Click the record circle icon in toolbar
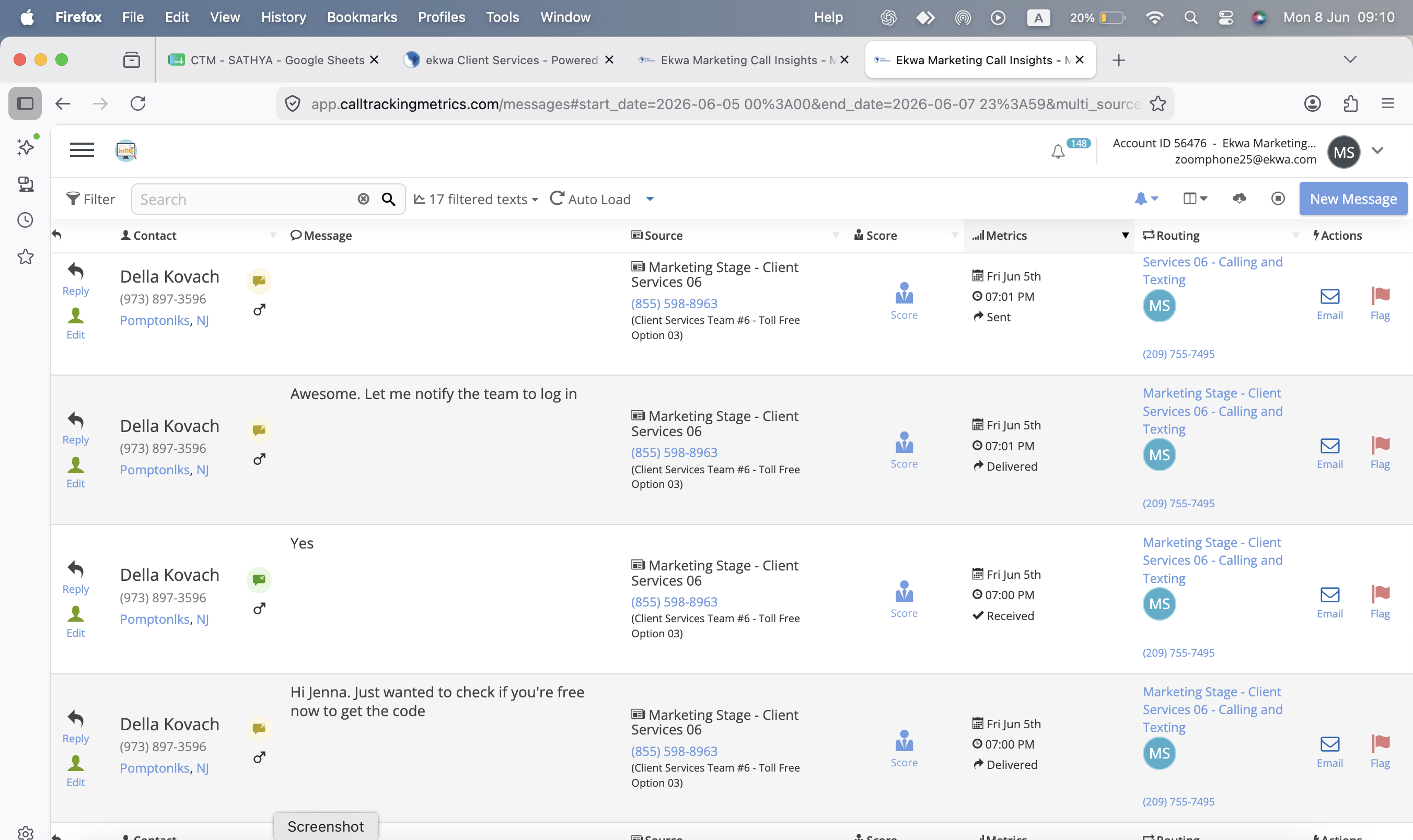Viewport: 1413px width, 840px height. point(1278,198)
